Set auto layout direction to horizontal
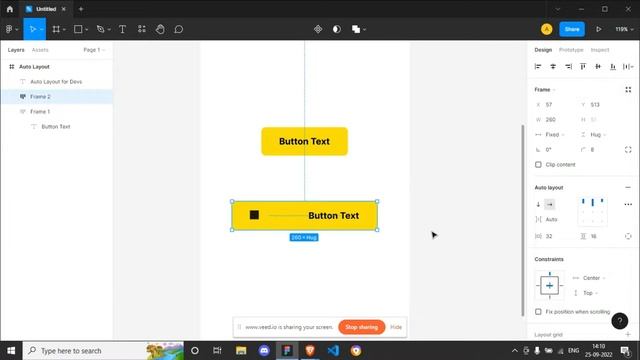Image resolution: width=640 pixels, height=360 pixels. tap(550, 204)
